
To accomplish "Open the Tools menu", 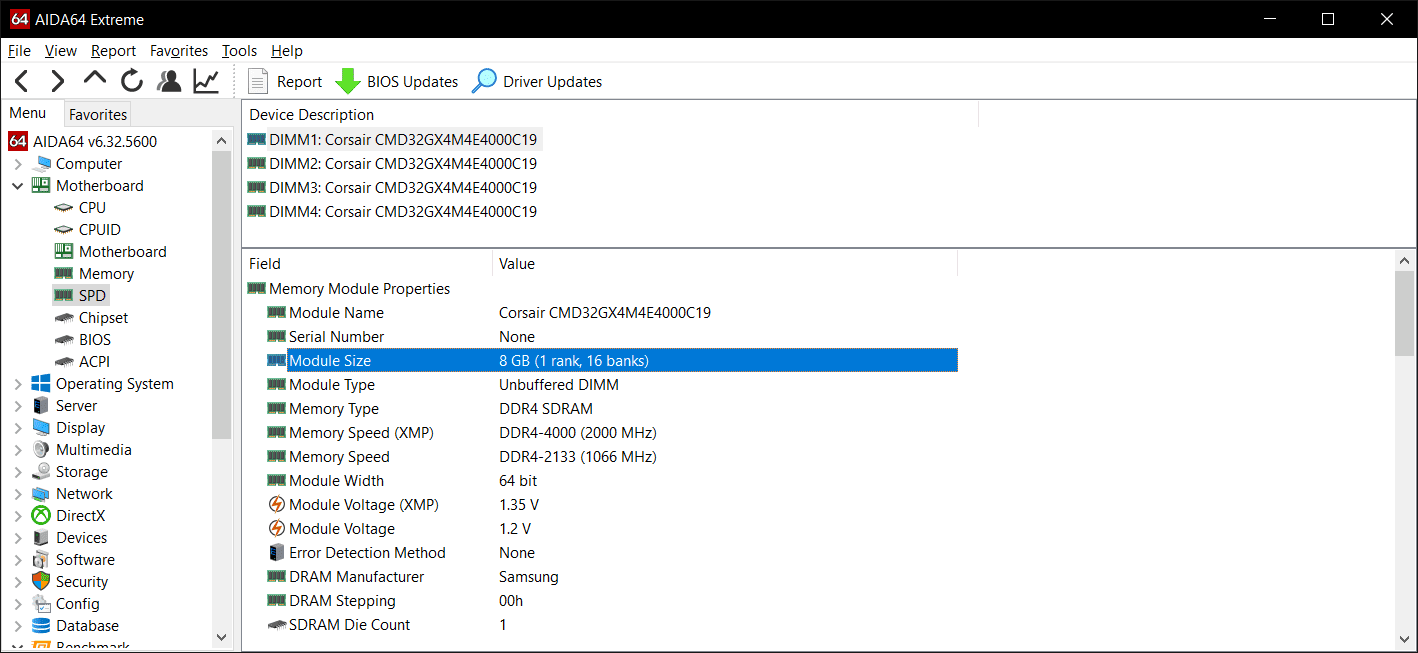I will click(x=239, y=51).
